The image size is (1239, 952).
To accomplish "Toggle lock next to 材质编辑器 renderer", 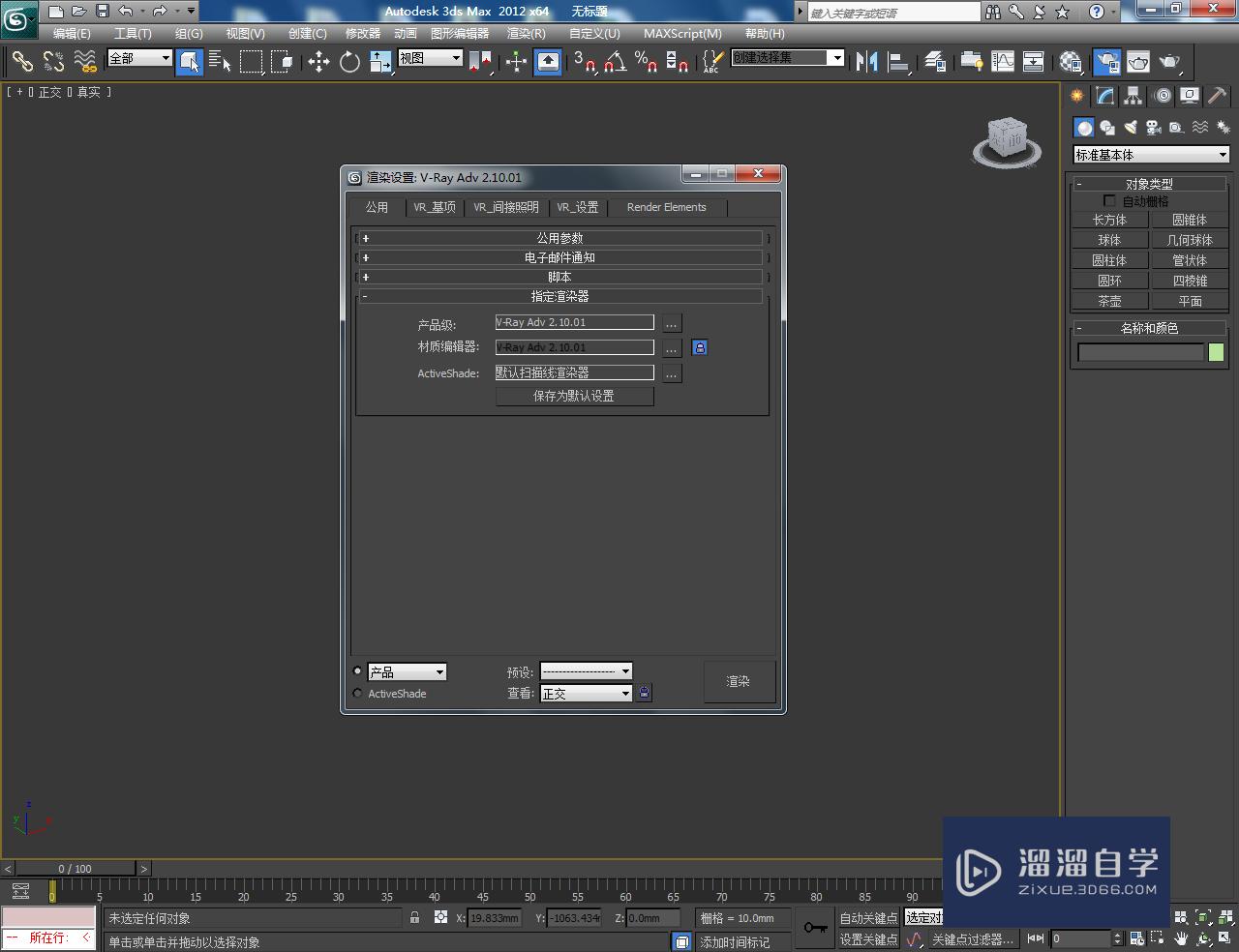I will (x=700, y=347).
